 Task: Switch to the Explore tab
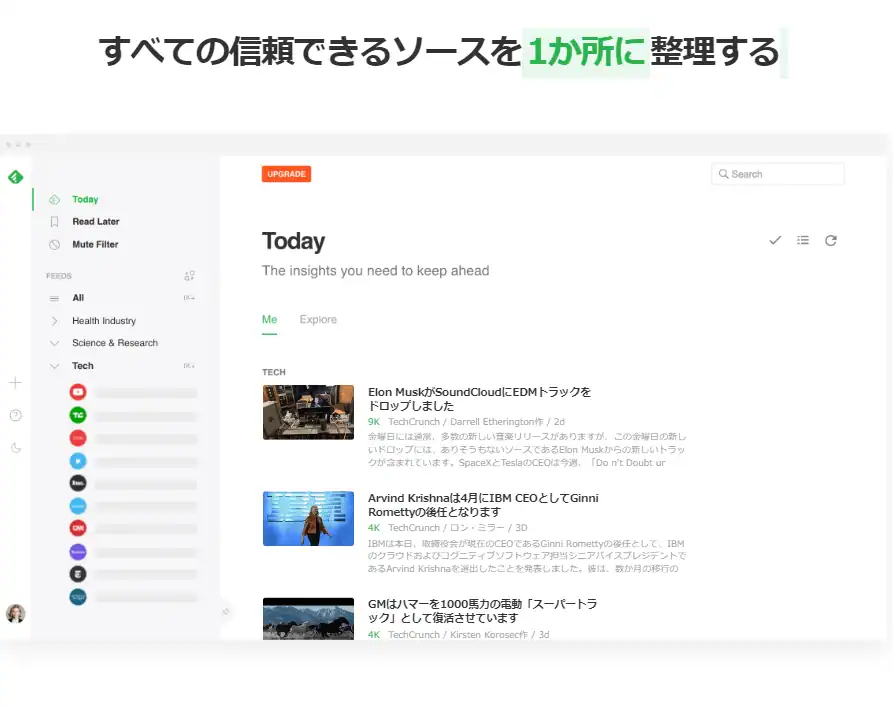click(x=318, y=320)
